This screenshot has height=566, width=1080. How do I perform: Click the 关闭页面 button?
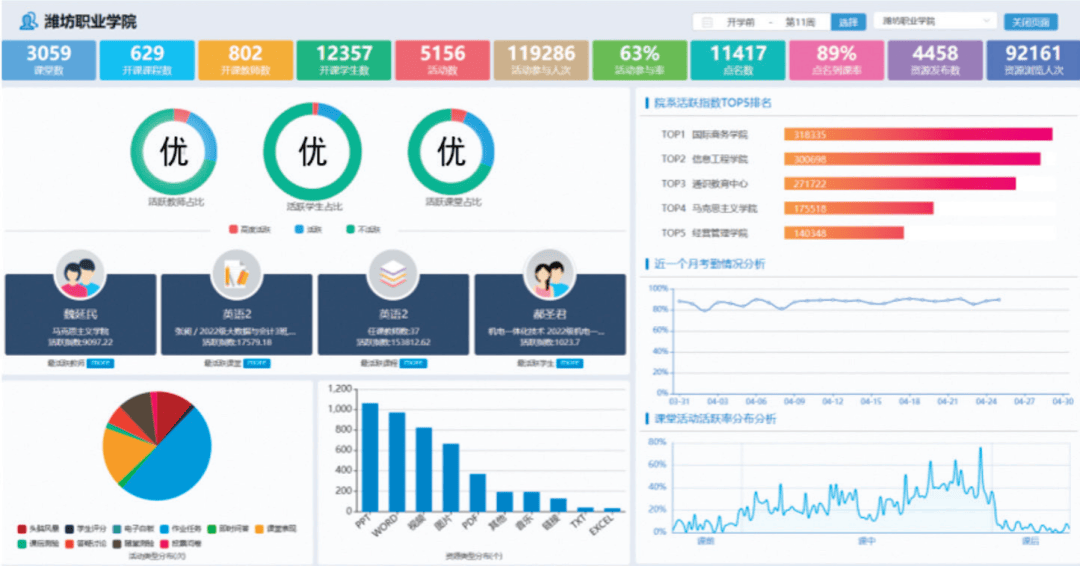point(1029,22)
